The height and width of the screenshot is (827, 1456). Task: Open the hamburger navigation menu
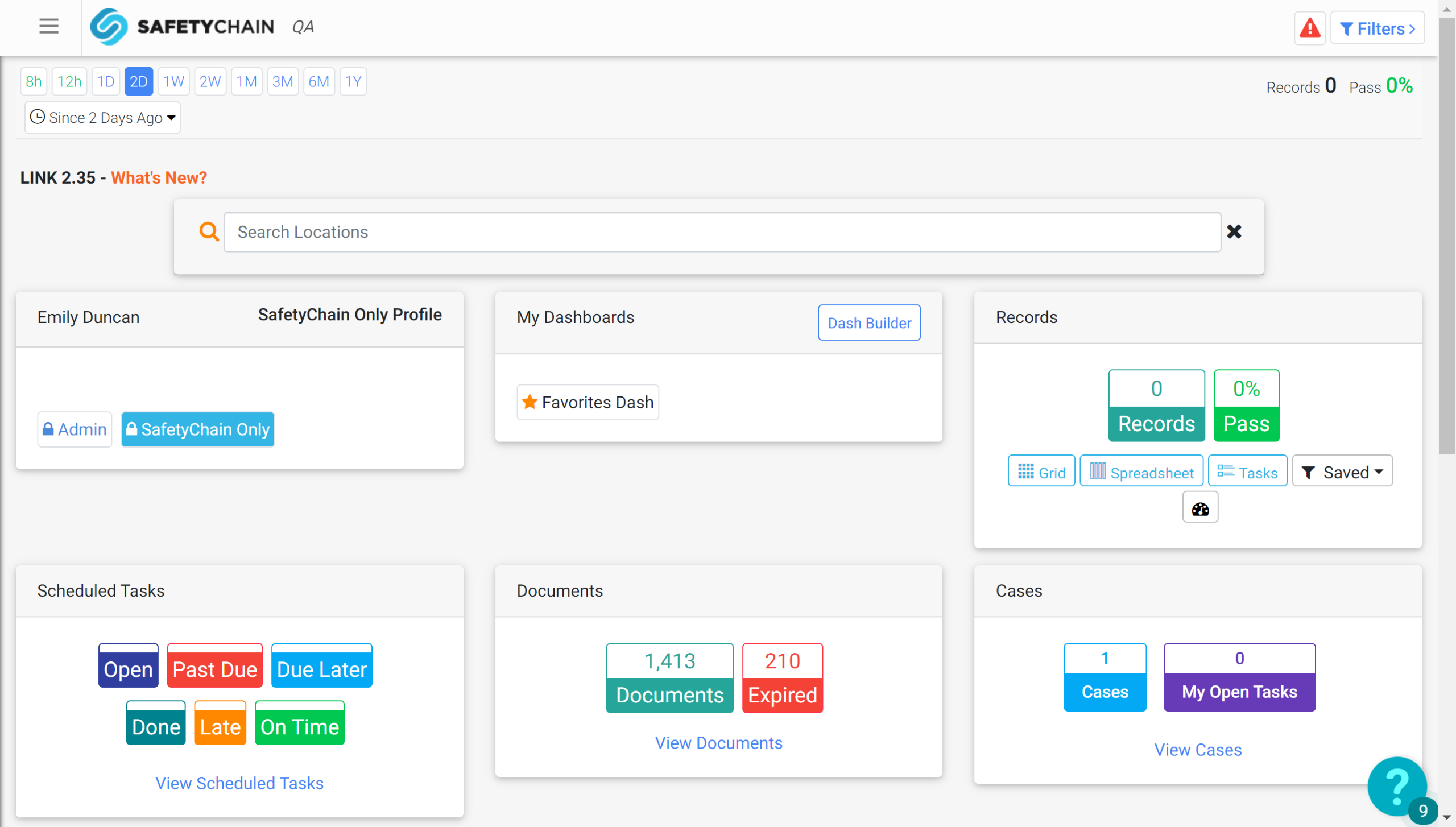click(49, 26)
